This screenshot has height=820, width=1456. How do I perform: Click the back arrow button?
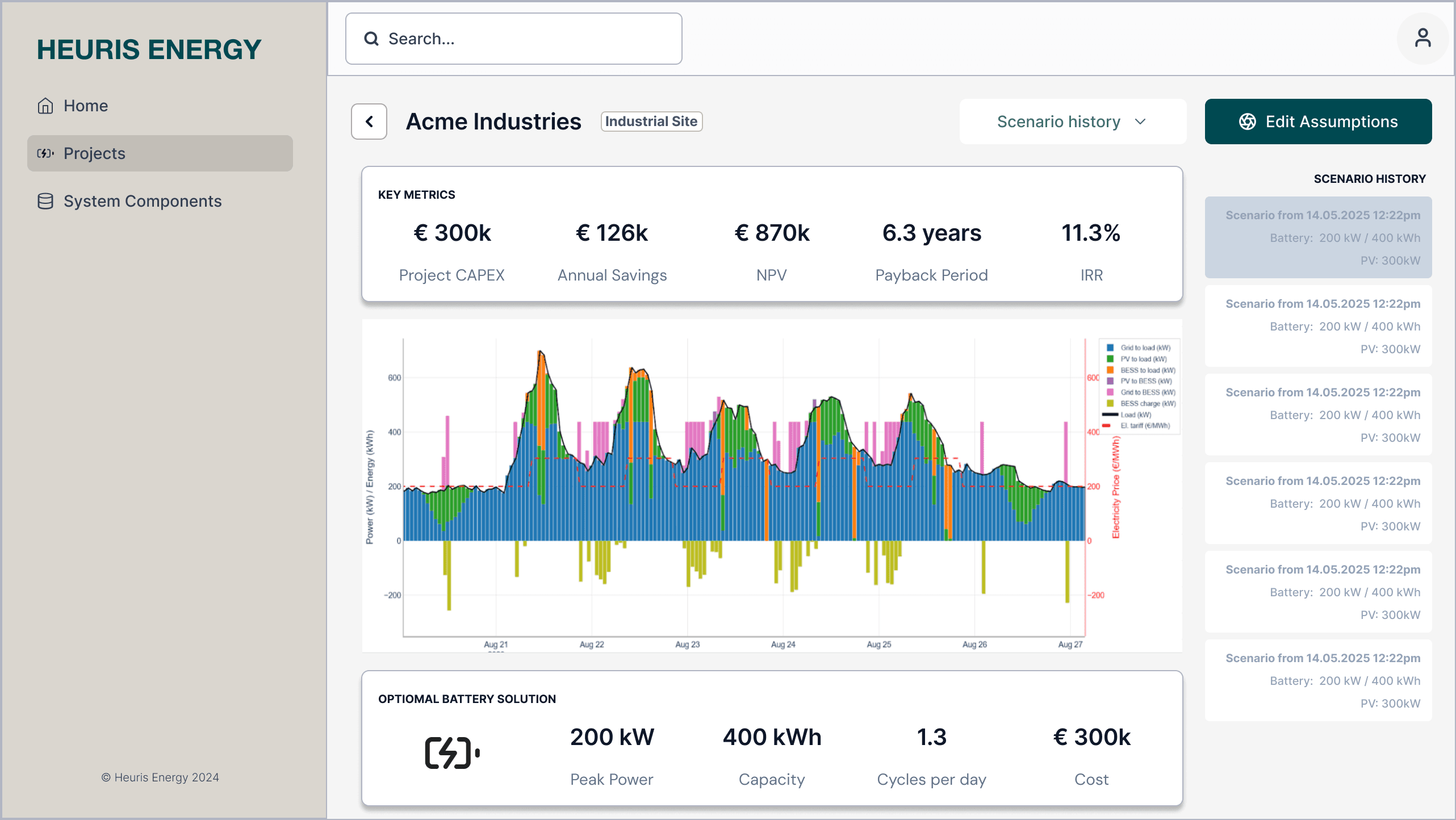coord(369,122)
